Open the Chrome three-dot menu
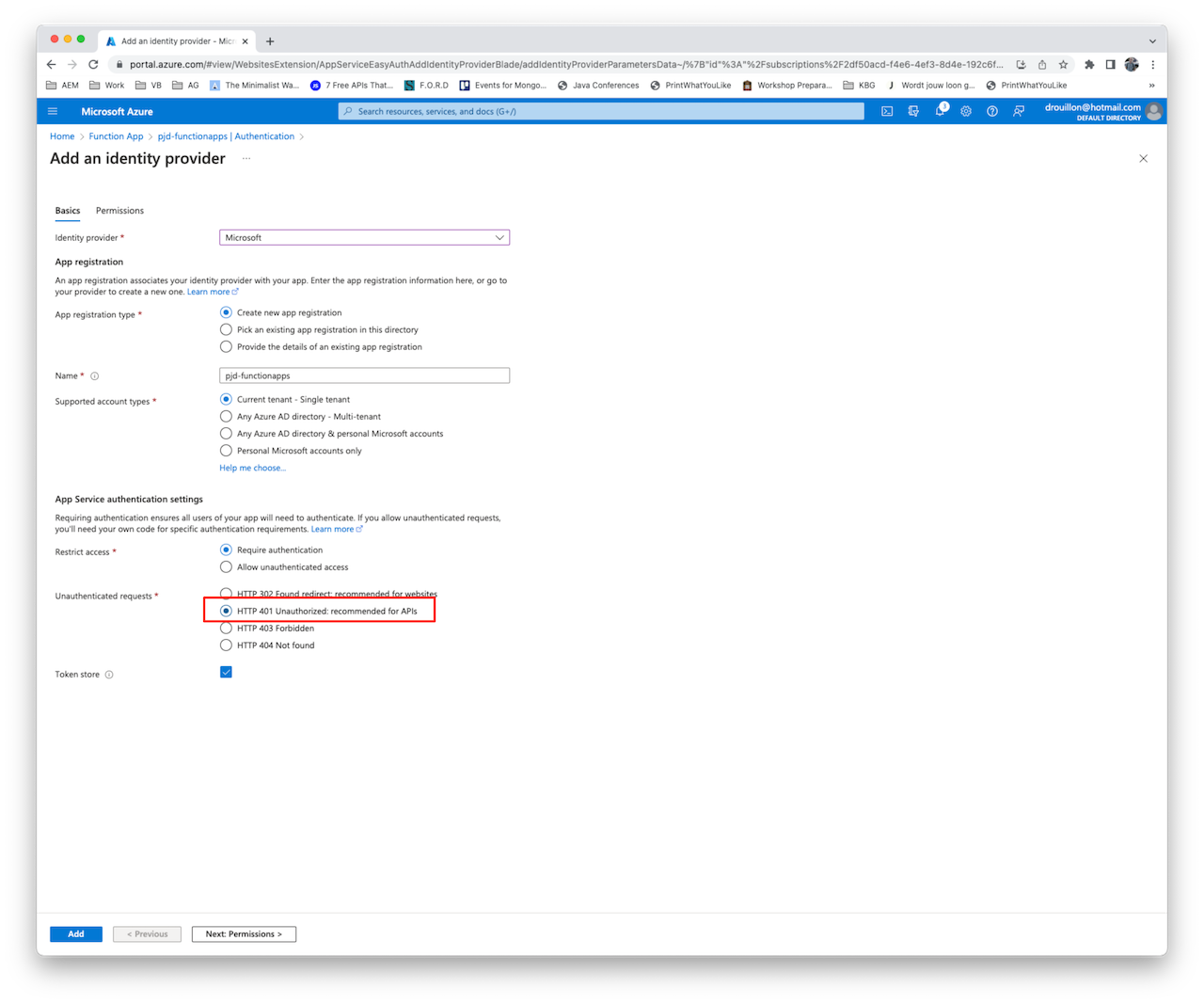 (1153, 65)
